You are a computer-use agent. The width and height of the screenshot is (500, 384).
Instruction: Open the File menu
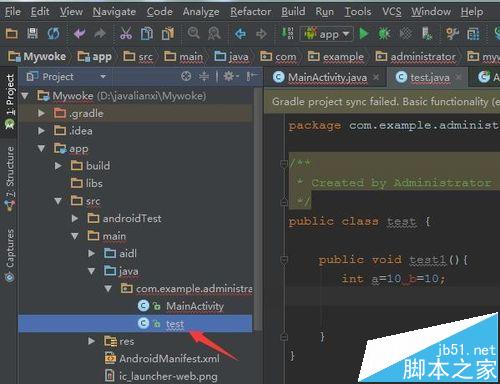point(13,12)
